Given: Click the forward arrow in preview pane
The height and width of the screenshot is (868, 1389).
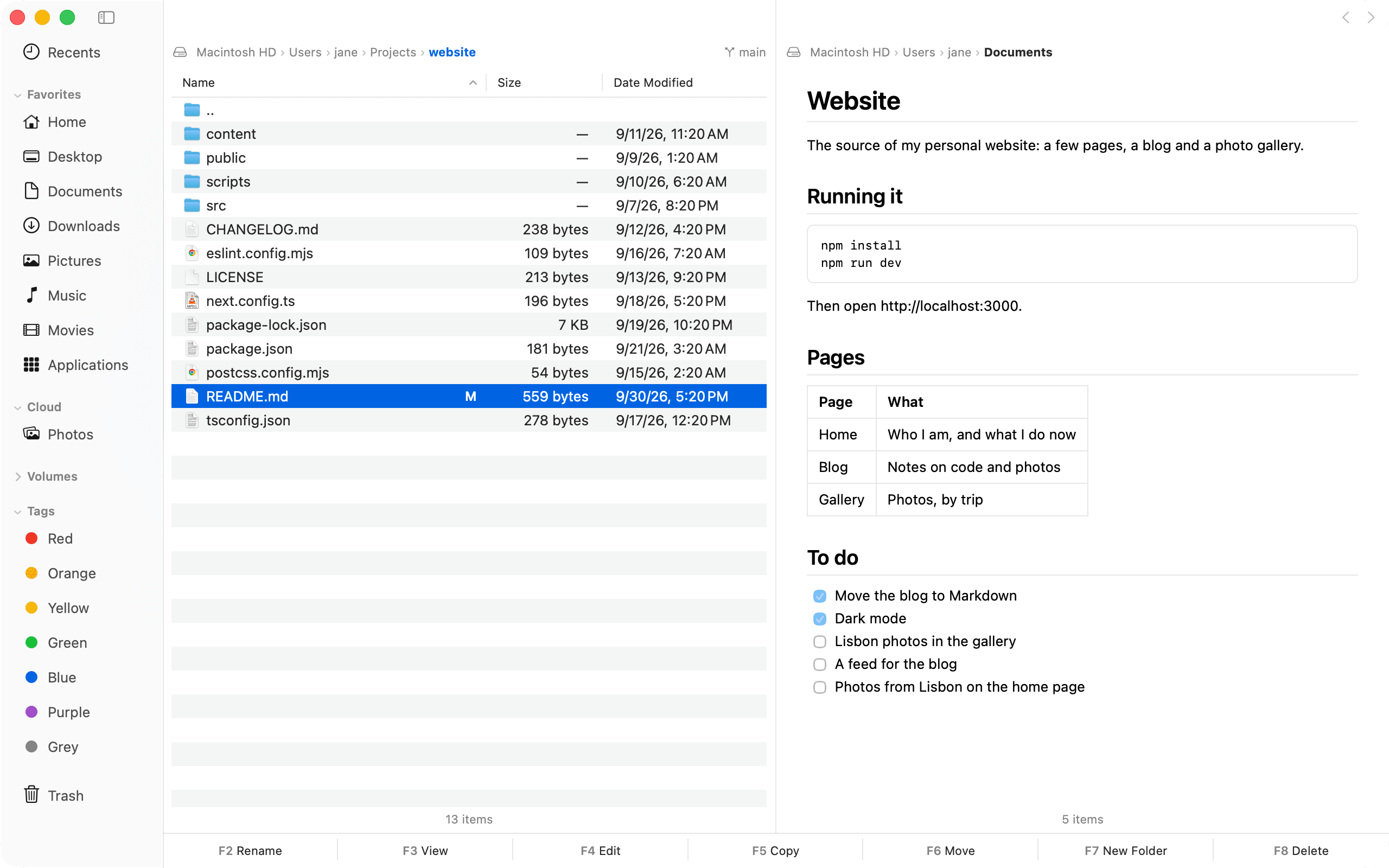Looking at the screenshot, I should coord(1371,18).
